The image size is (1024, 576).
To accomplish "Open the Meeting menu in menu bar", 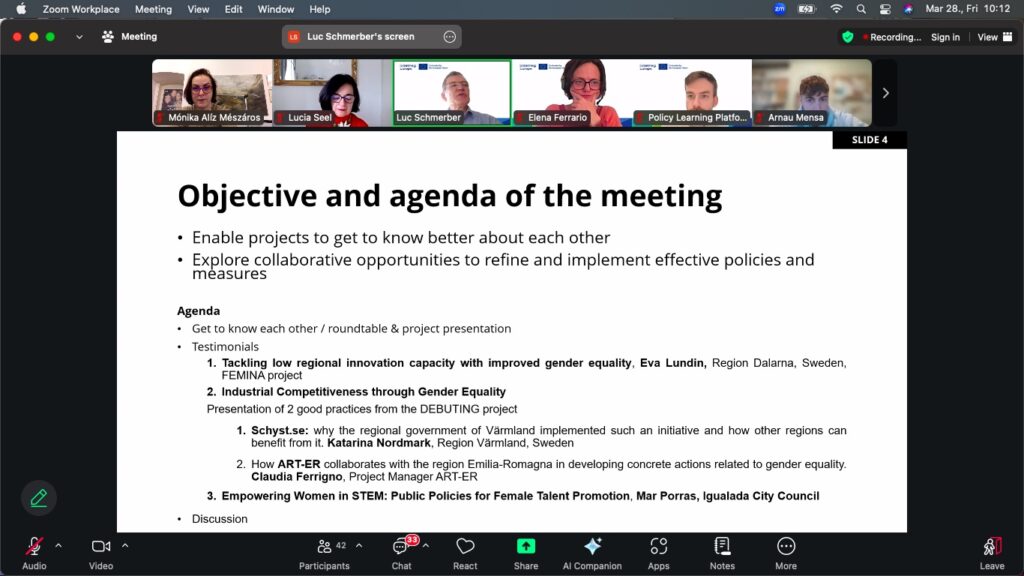I will pos(153,9).
